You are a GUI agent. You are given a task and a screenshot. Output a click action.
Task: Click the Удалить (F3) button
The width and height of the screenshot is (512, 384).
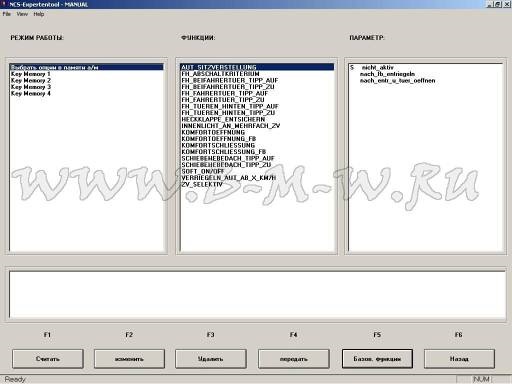[x=211, y=359]
